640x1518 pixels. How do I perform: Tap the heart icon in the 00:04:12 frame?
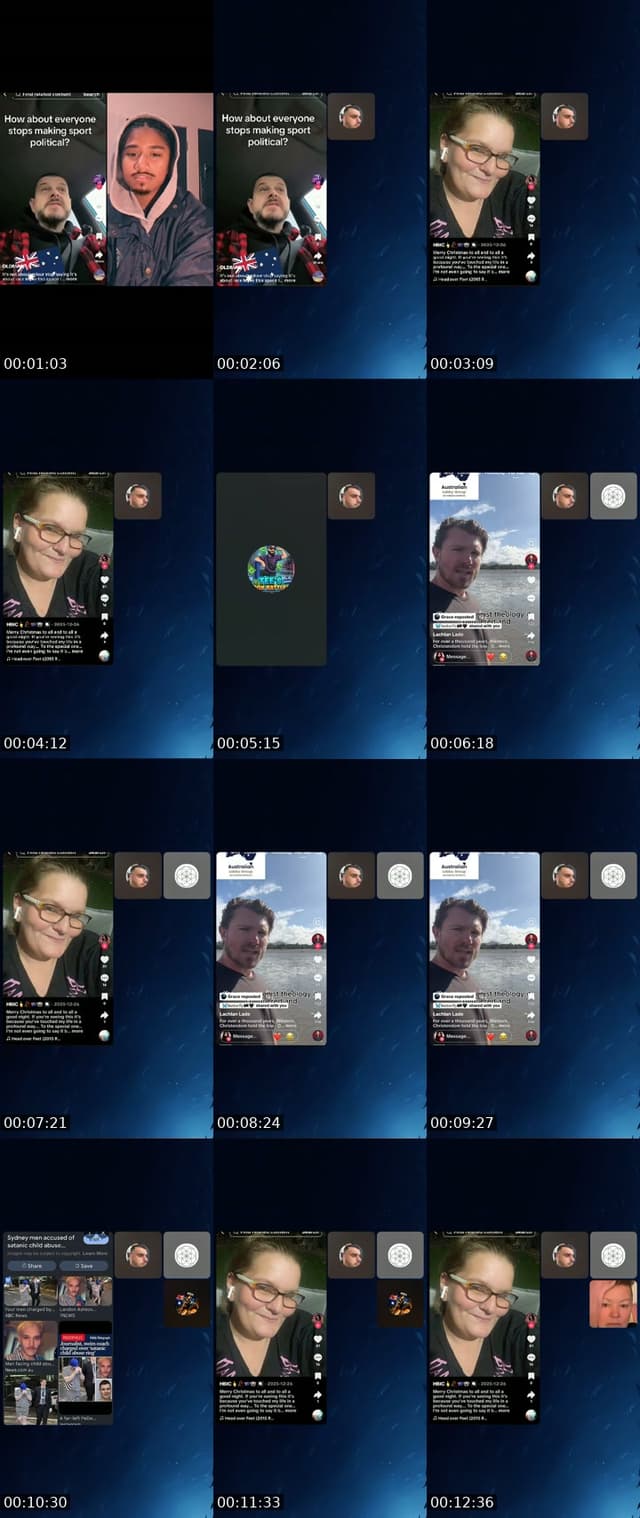104,580
